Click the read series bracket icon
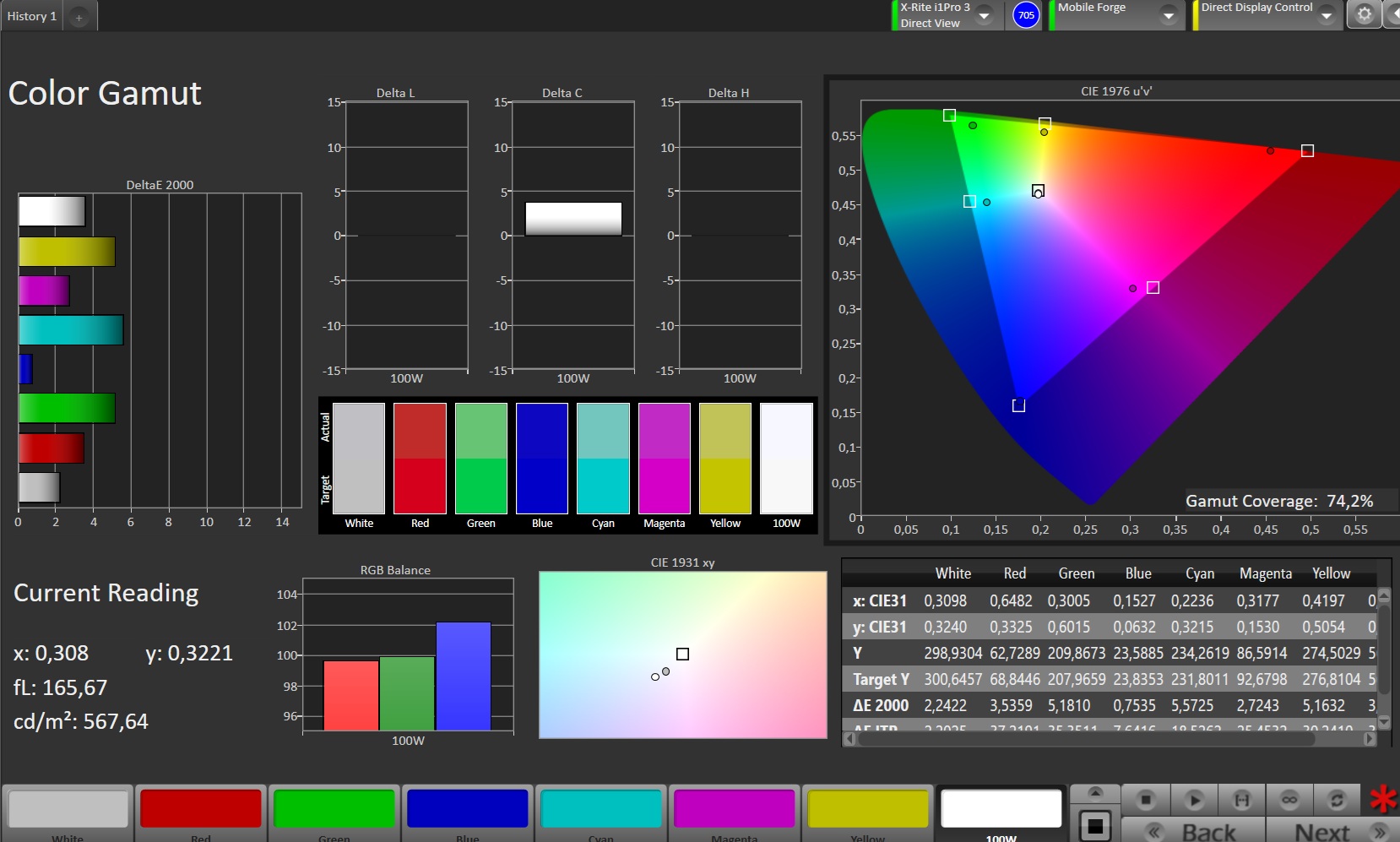 [1241, 799]
